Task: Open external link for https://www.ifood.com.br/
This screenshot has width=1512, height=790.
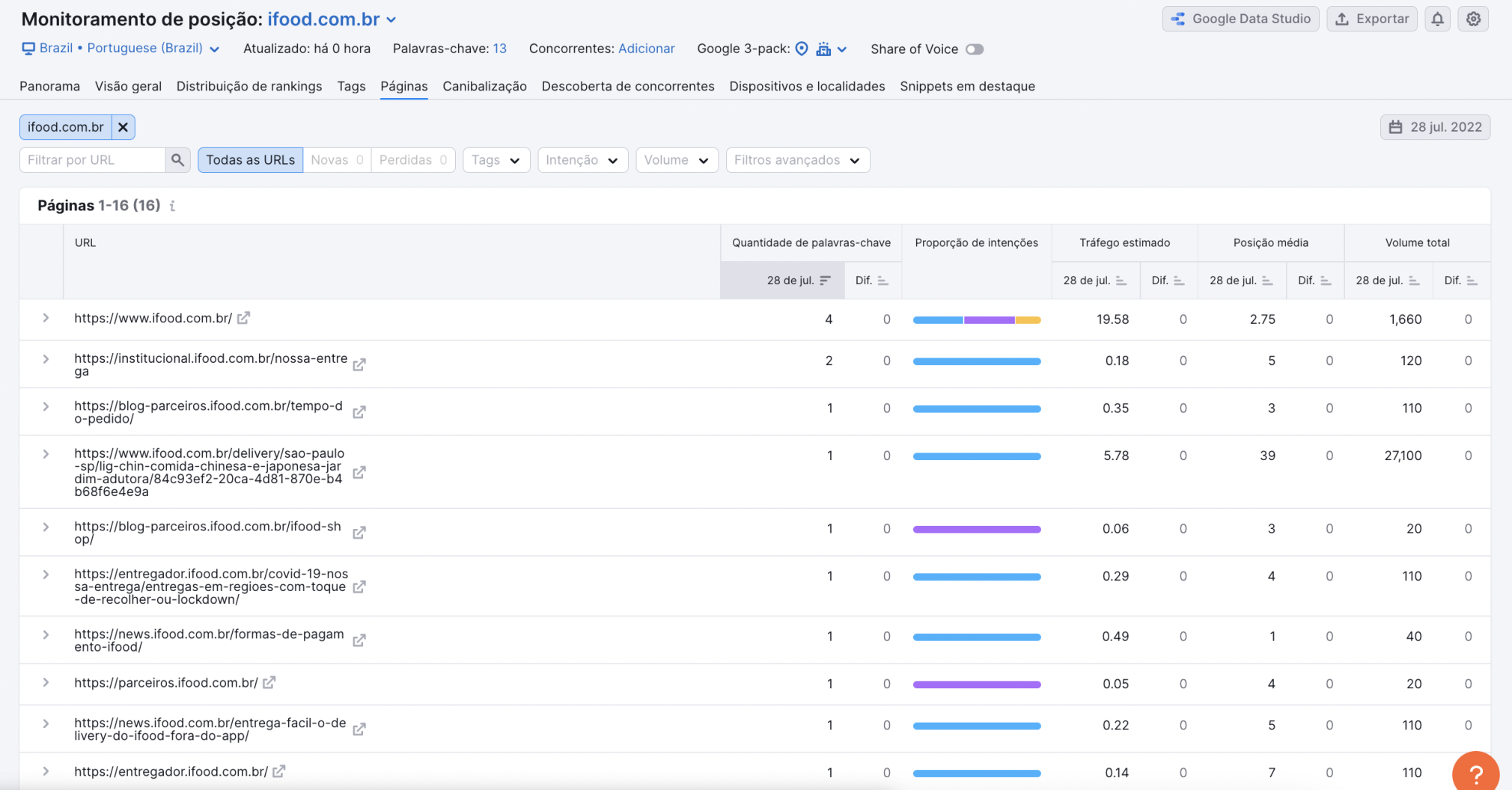Action: (243, 318)
